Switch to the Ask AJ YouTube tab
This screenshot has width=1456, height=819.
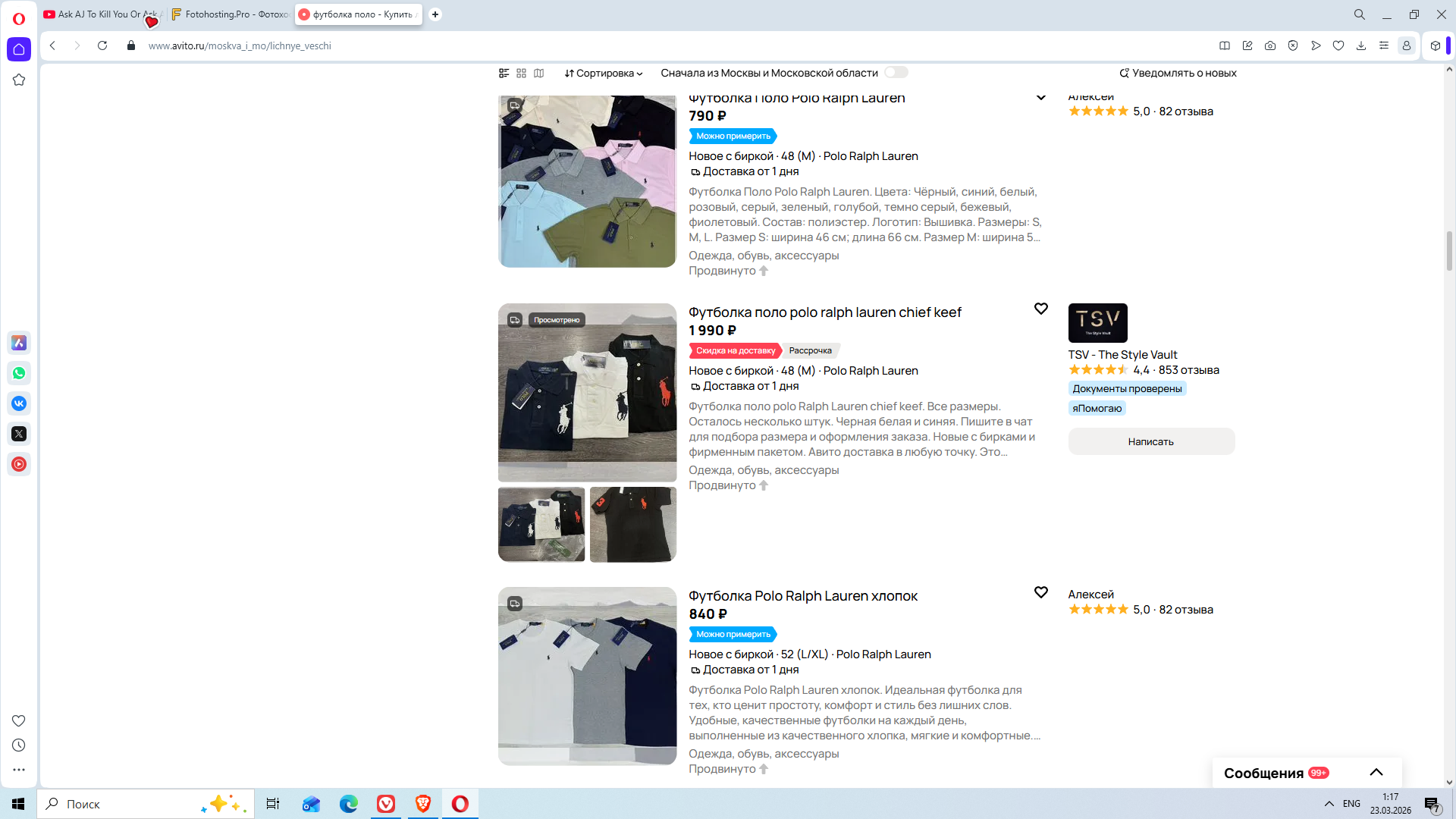coord(99,14)
